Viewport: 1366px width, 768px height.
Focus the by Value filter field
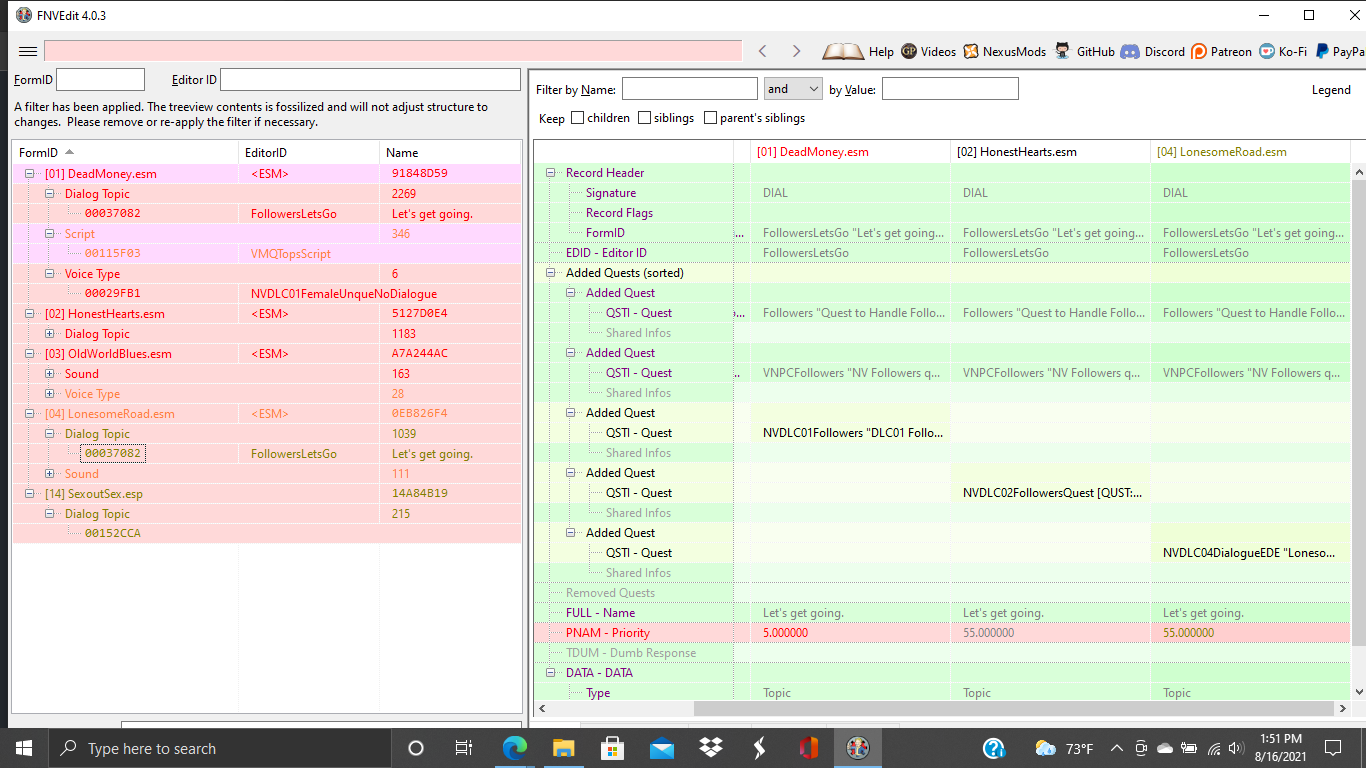click(x=950, y=89)
